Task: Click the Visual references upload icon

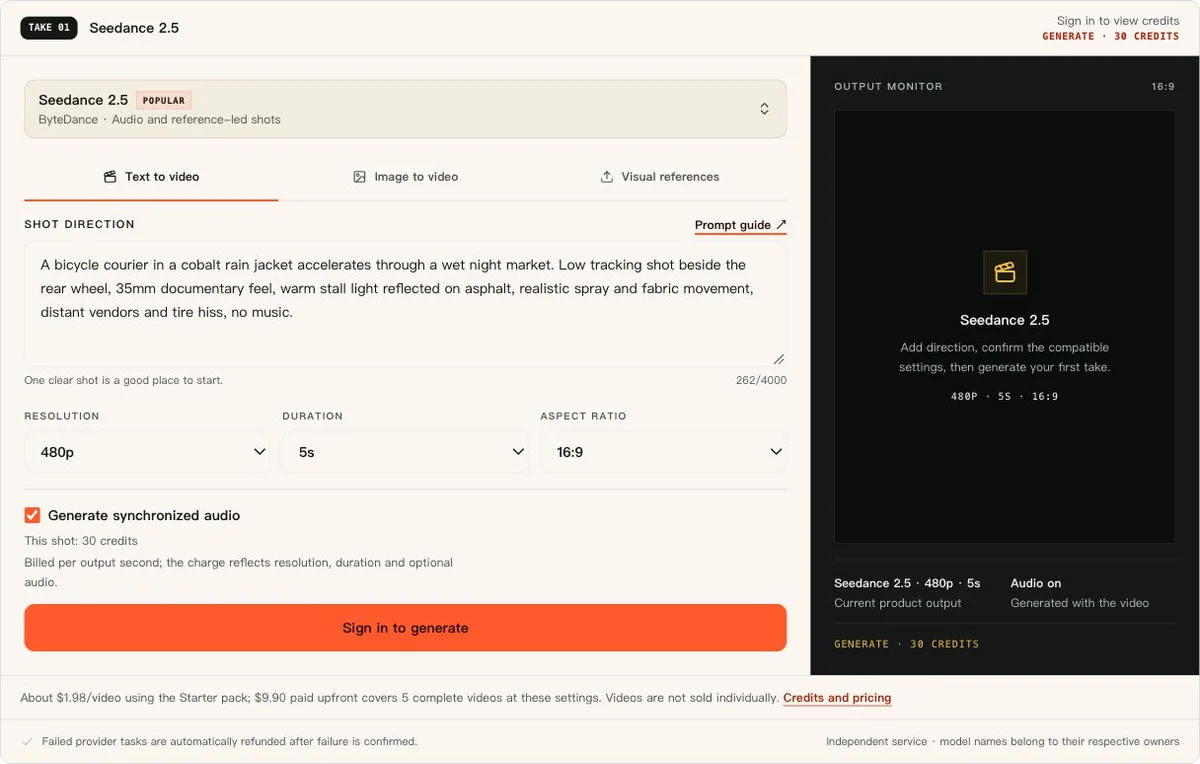Action: pyautogui.click(x=607, y=177)
